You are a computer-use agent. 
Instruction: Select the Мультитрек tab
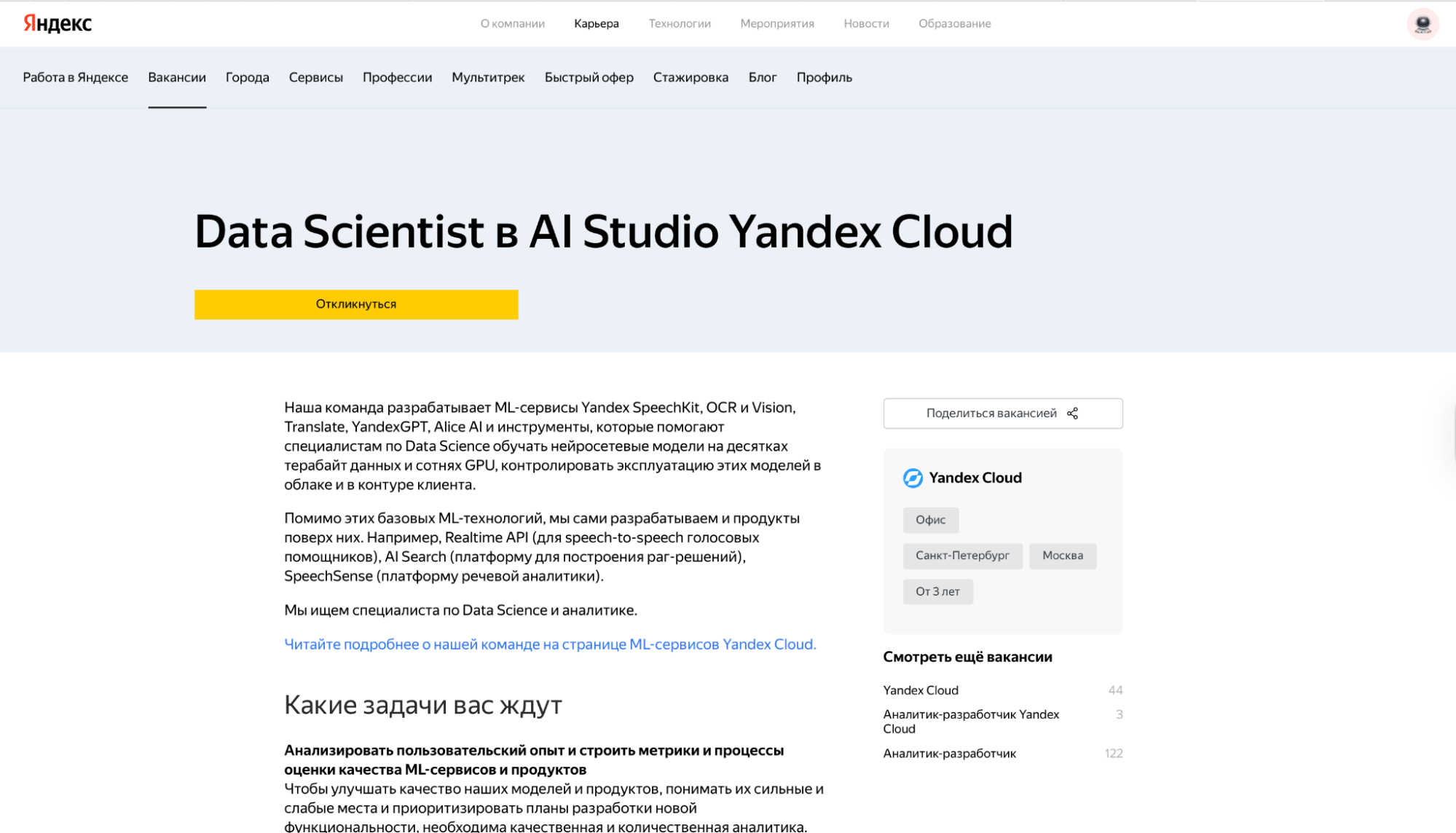coord(488,77)
